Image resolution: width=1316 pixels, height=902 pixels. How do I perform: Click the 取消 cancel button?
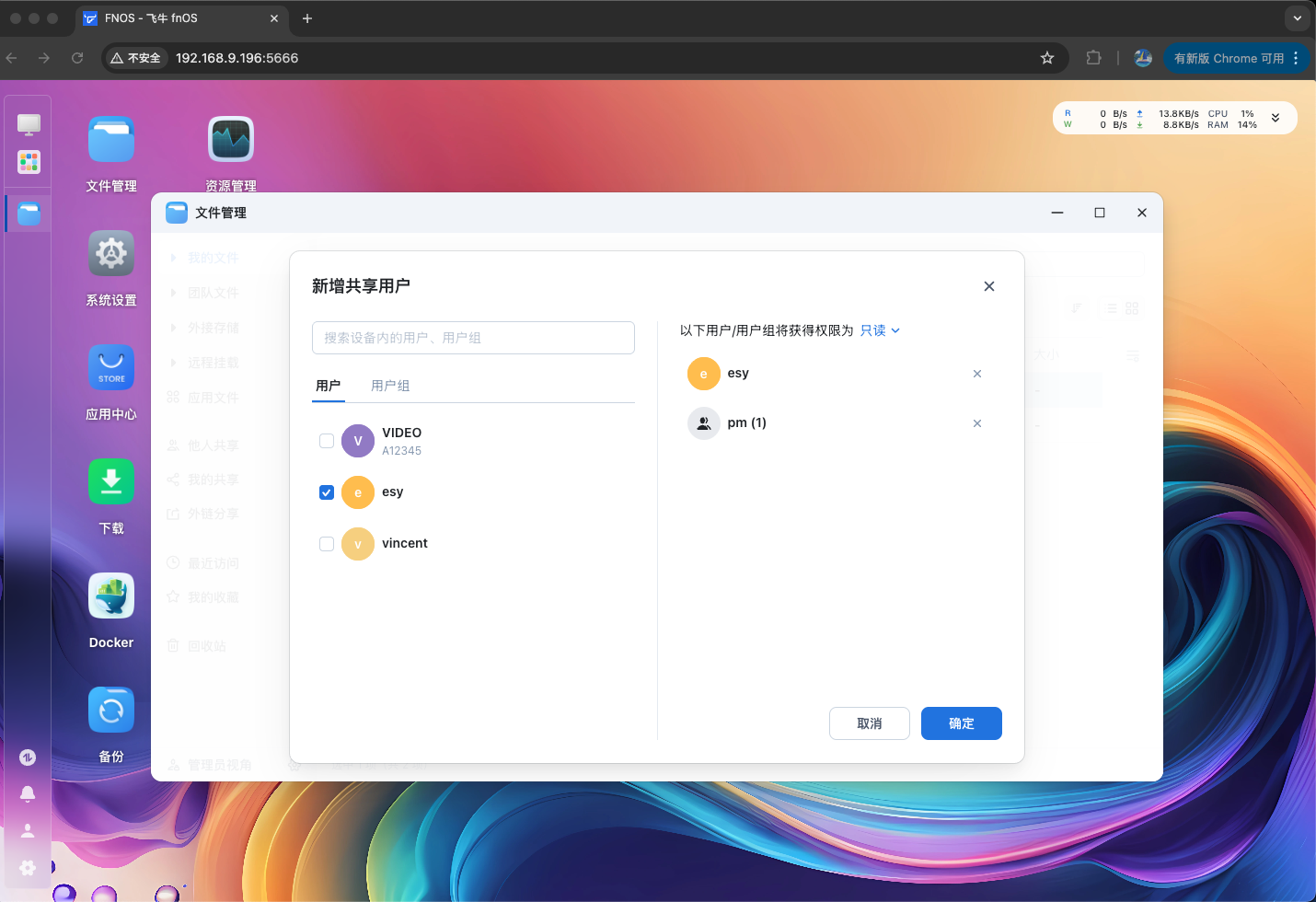click(869, 723)
